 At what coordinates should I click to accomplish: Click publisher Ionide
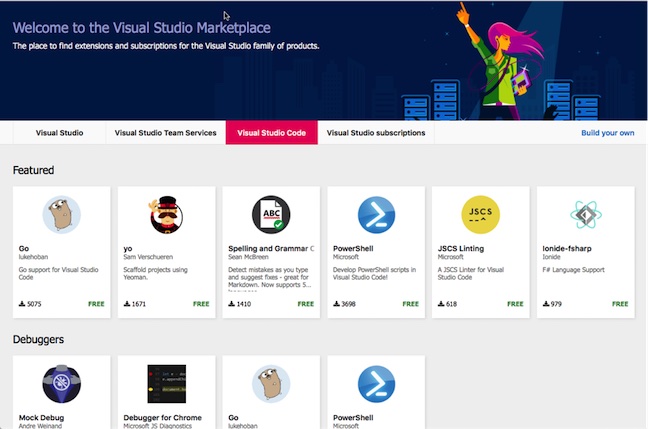[551, 257]
